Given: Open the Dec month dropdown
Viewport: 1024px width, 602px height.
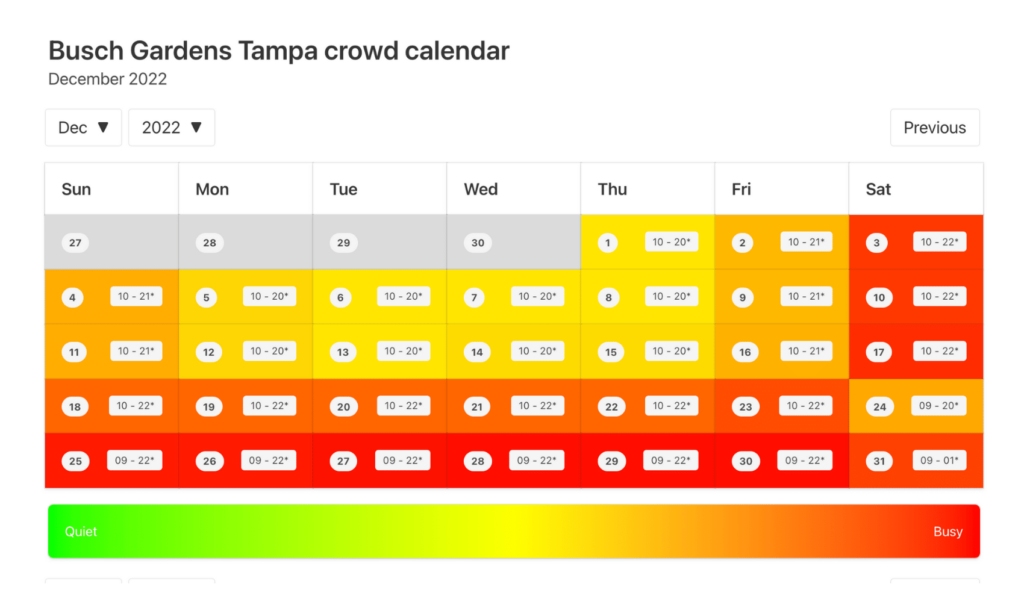Looking at the screenshot, I should point(83,128).
